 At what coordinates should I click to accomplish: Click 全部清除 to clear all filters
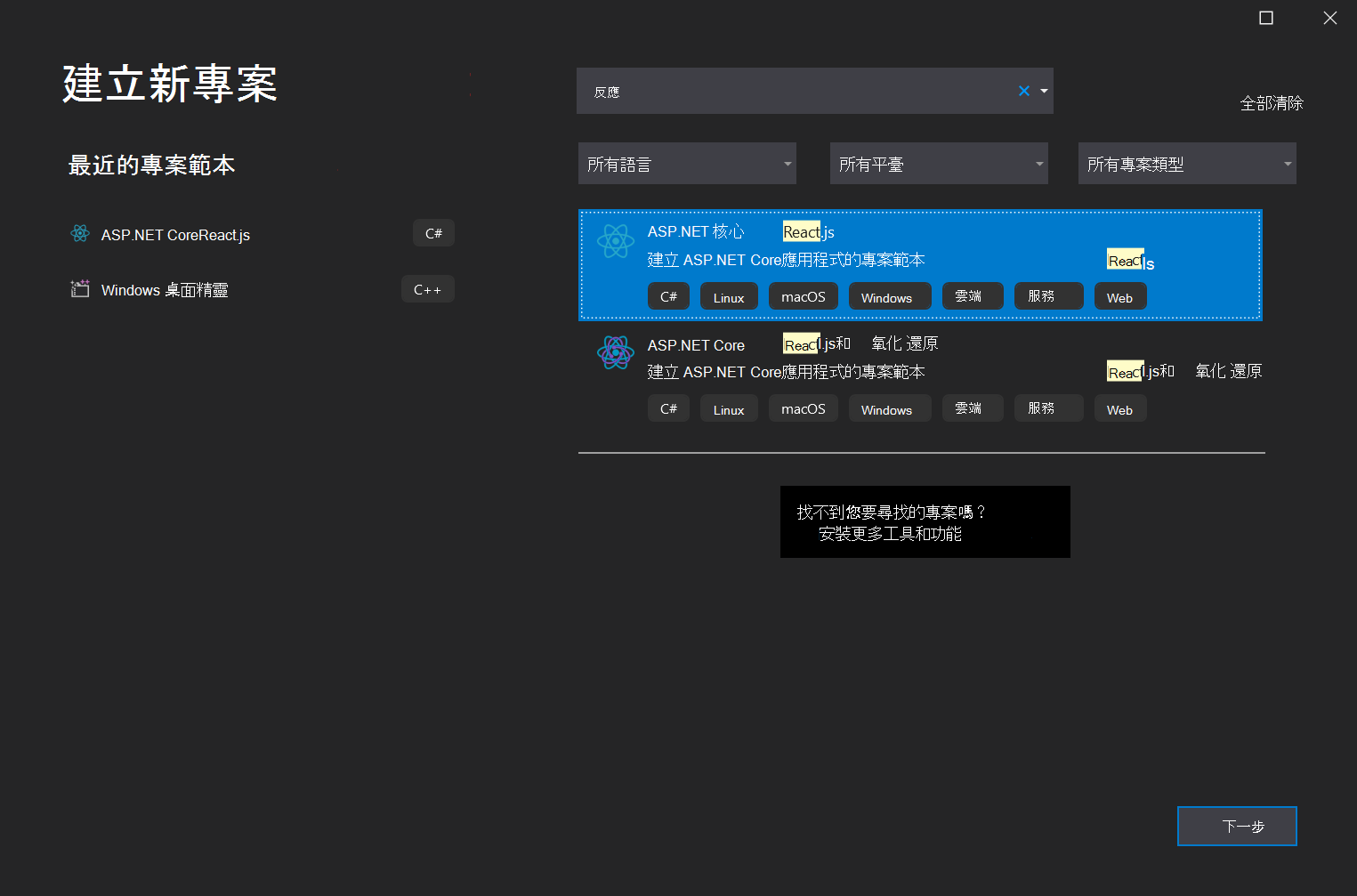click(x=1272, y=103)
